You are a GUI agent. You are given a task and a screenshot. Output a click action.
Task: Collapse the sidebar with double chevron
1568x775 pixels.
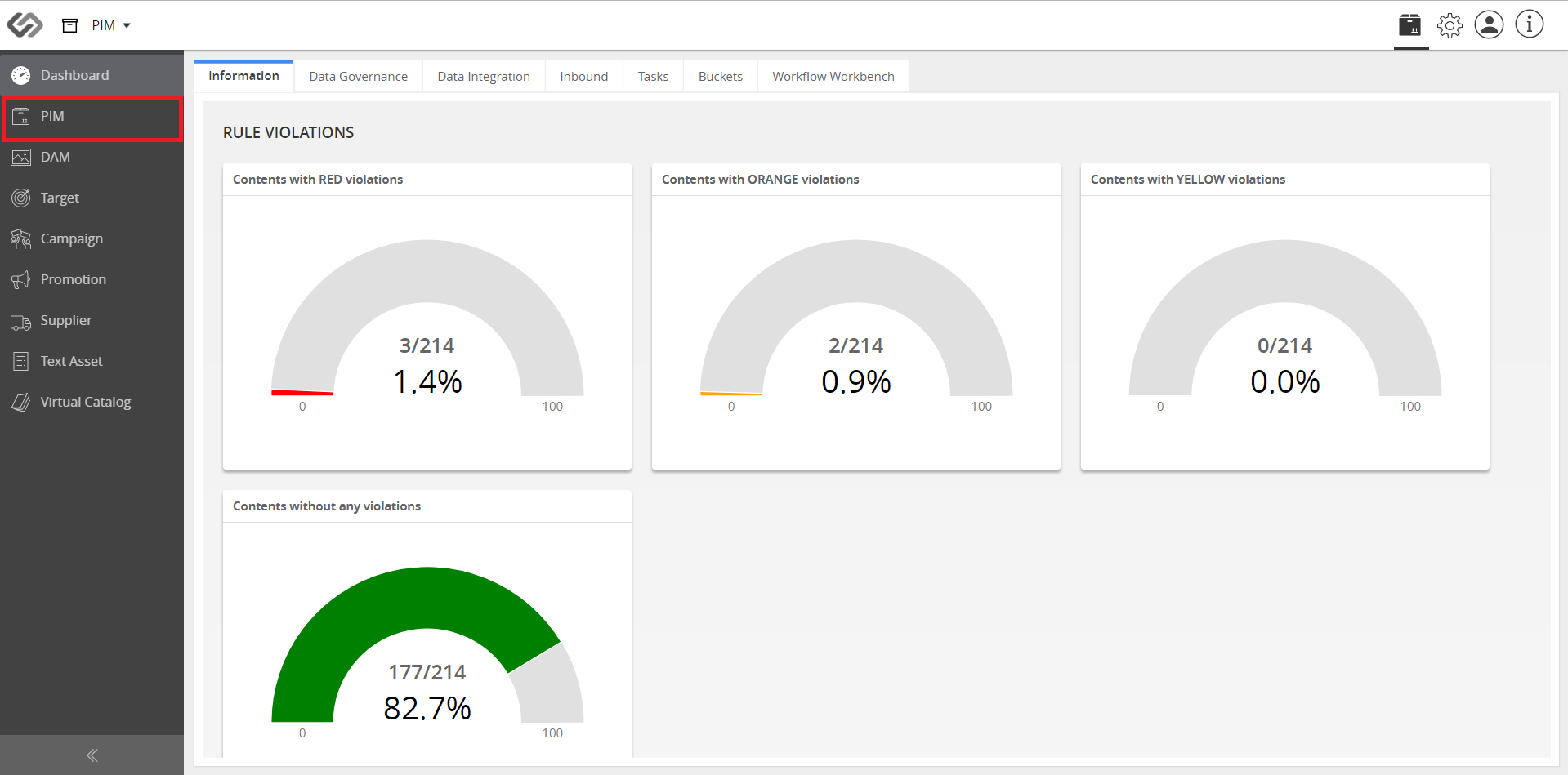92,755
